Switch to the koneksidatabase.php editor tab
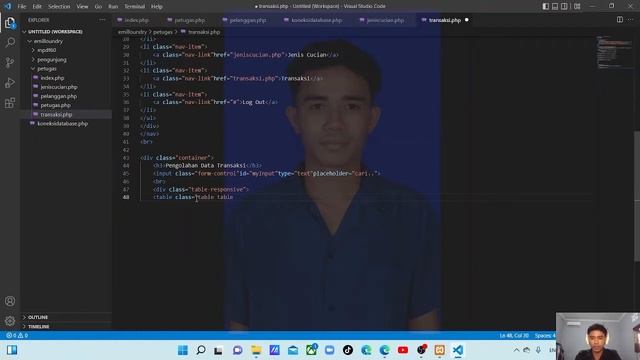Viewport: 640px width, 360px height. coord(316,20)
